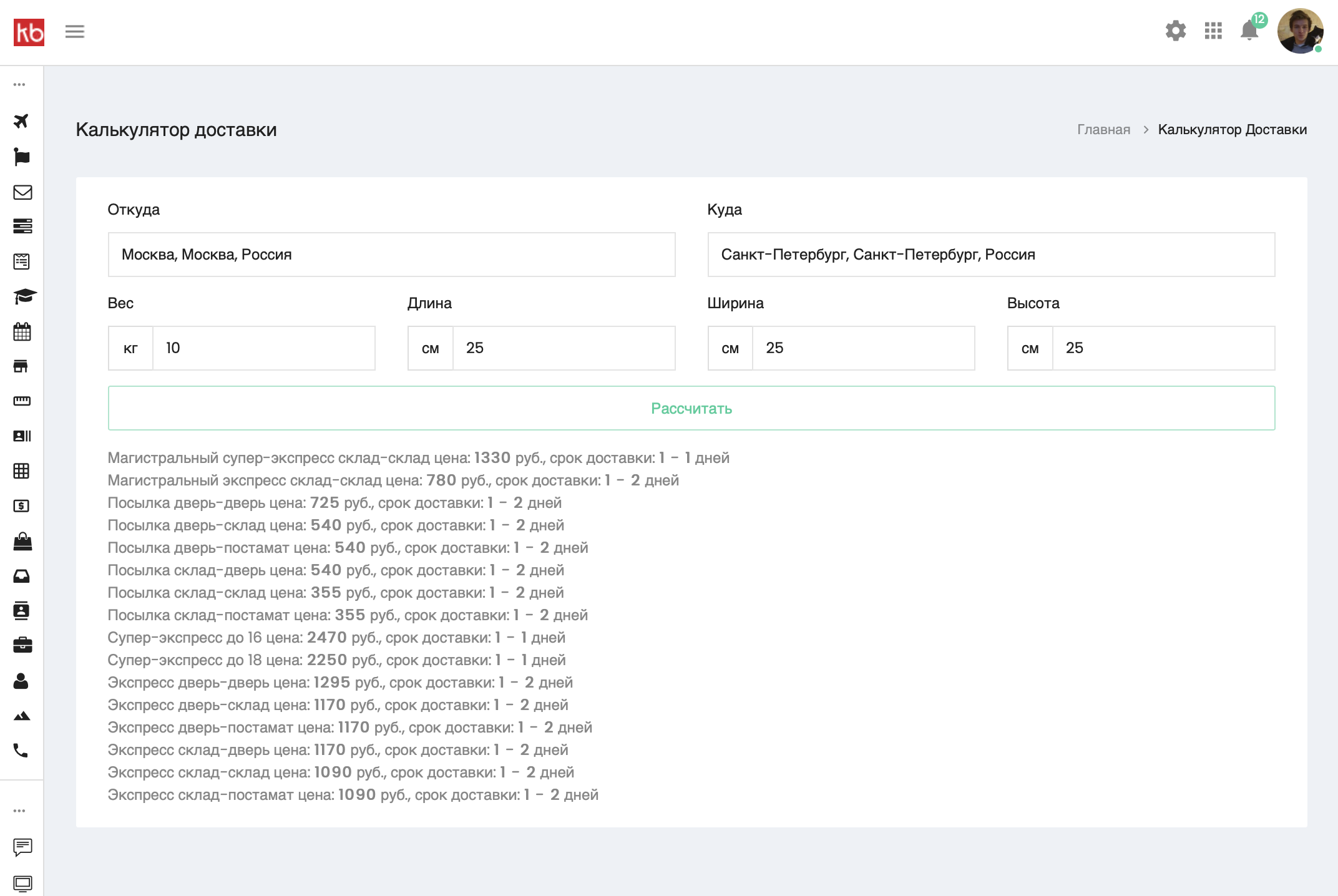Open the apps grid launcher
1338x896 pixels.
tap(1213, 31)
